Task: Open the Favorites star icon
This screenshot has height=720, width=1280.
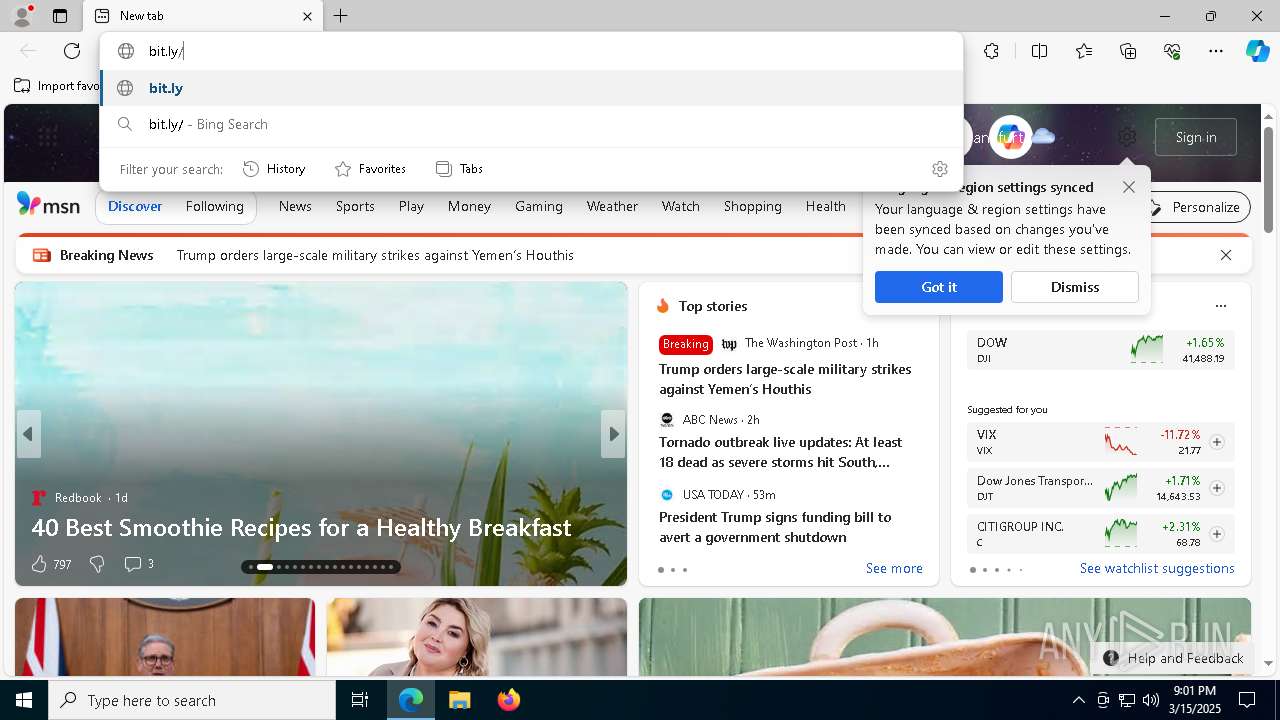Action: click(x=1084, y=51)
